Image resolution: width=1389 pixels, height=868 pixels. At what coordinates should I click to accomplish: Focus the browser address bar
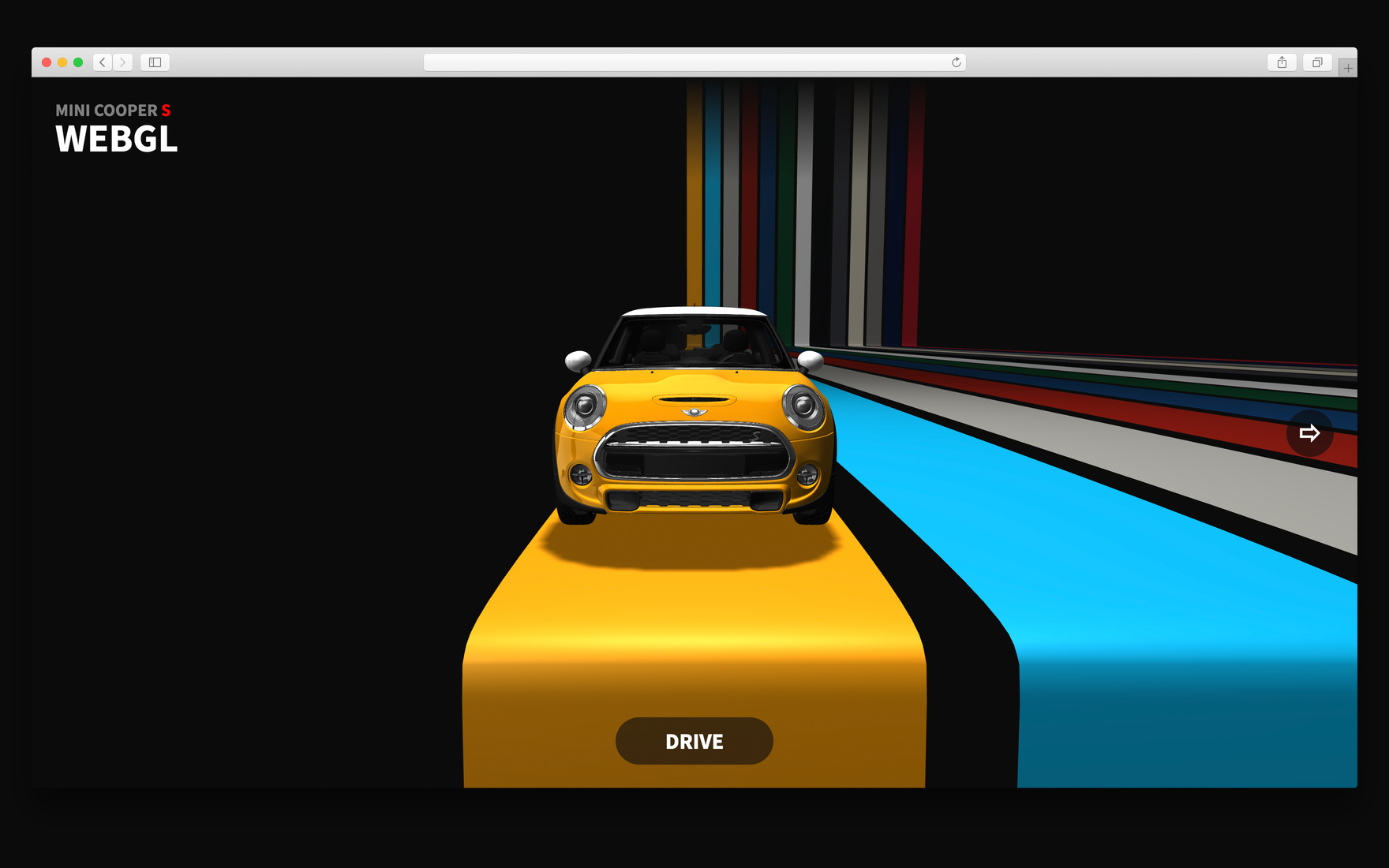click(694, 62)
